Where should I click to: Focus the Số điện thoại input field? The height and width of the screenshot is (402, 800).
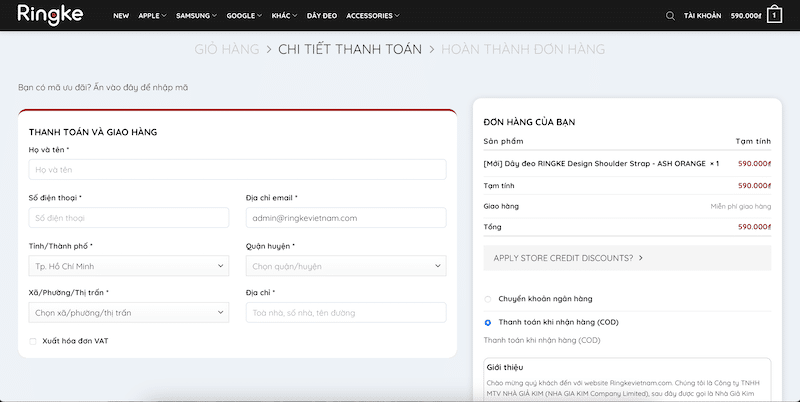129,218
